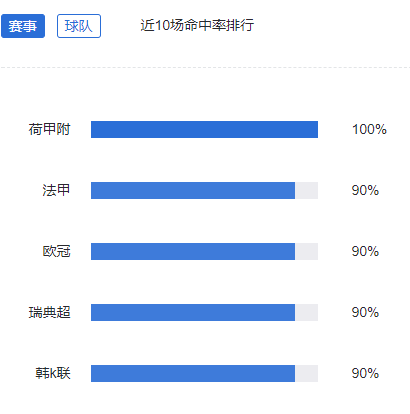410x414 pixels.
Task: Click the gray unfilled part of 韩k联 bar
Action: click(307, 373)
